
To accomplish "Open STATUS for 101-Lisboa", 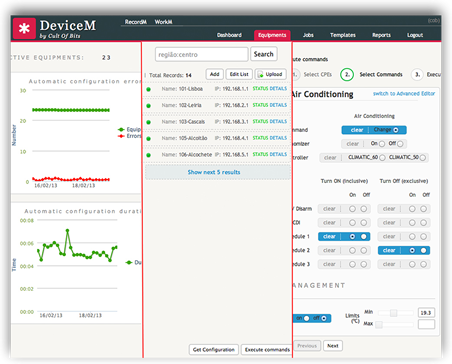I will 260,89.
